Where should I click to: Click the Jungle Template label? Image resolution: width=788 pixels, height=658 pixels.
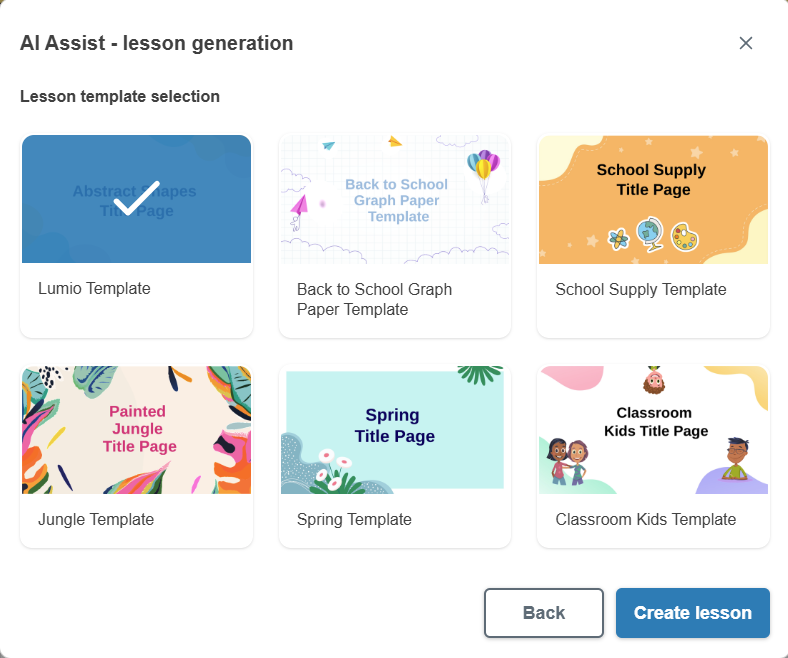[96, 520]
